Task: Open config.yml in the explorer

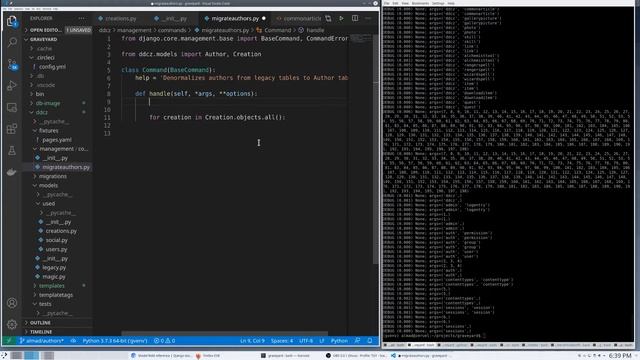Action: coord(52,67)
